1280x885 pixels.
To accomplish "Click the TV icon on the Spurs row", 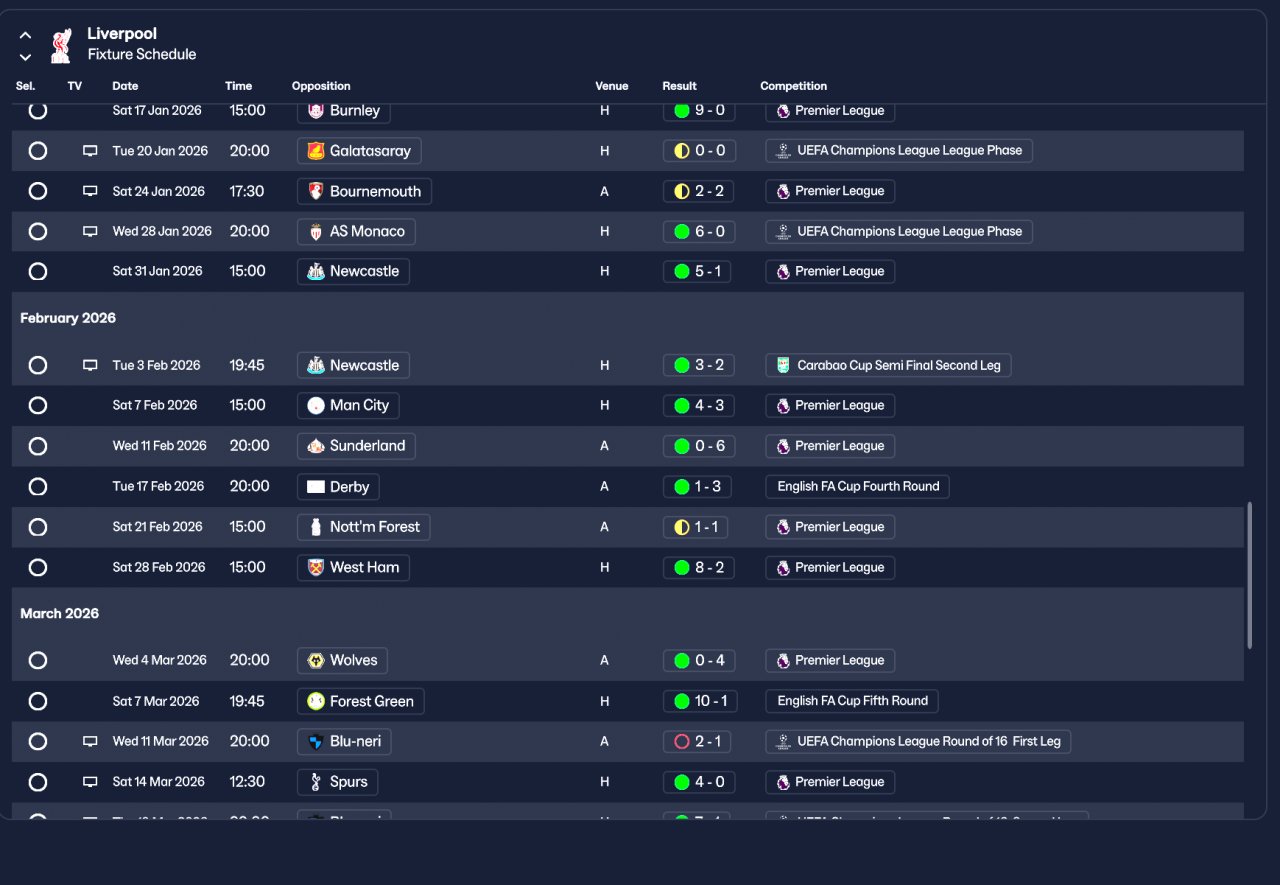I will click(x=90, y=782).
